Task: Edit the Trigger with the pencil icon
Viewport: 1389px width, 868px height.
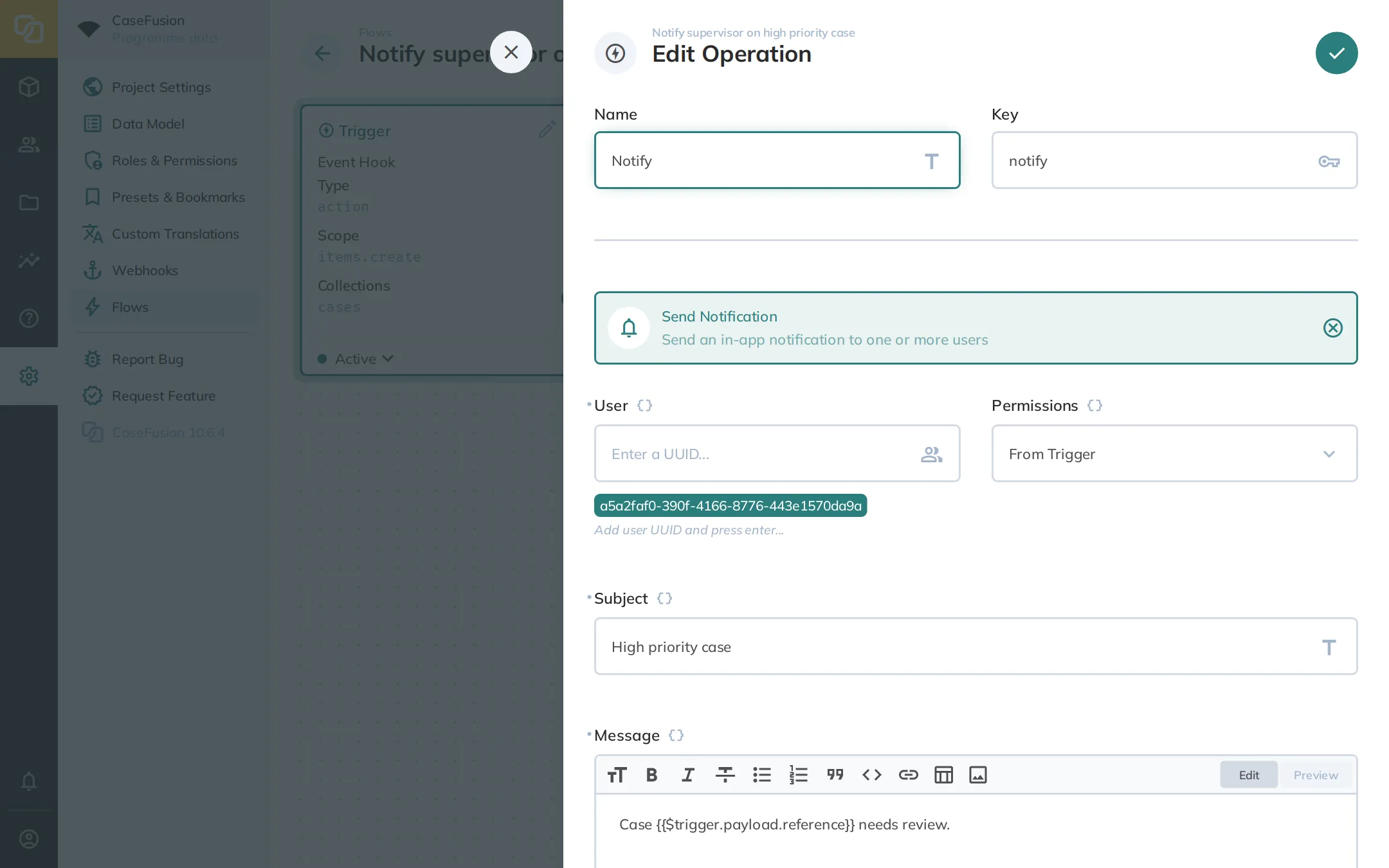Action: tap(547, 130)
